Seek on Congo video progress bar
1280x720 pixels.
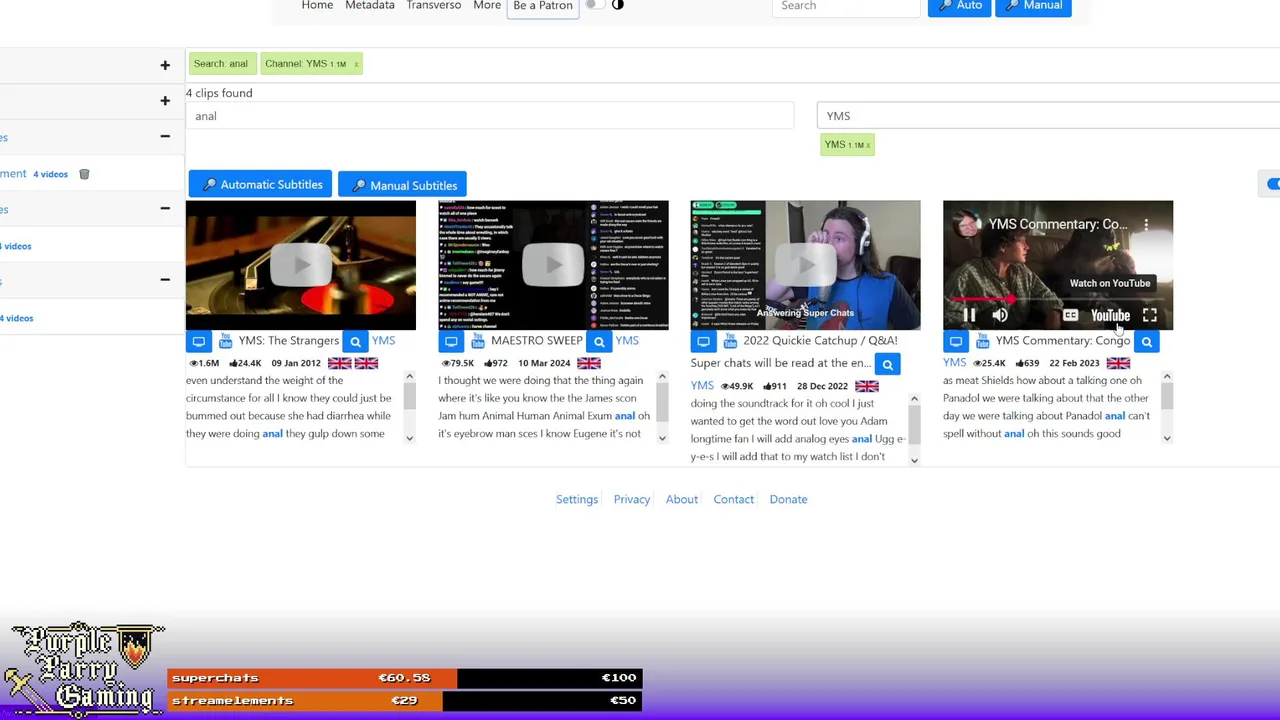click(x=1058, y=298)
